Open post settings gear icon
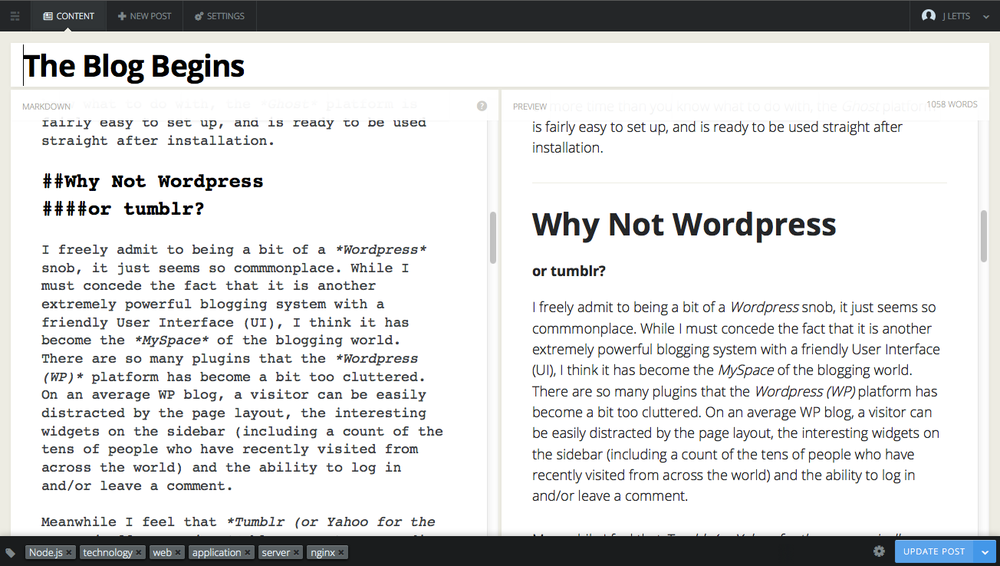 (879, 551)
